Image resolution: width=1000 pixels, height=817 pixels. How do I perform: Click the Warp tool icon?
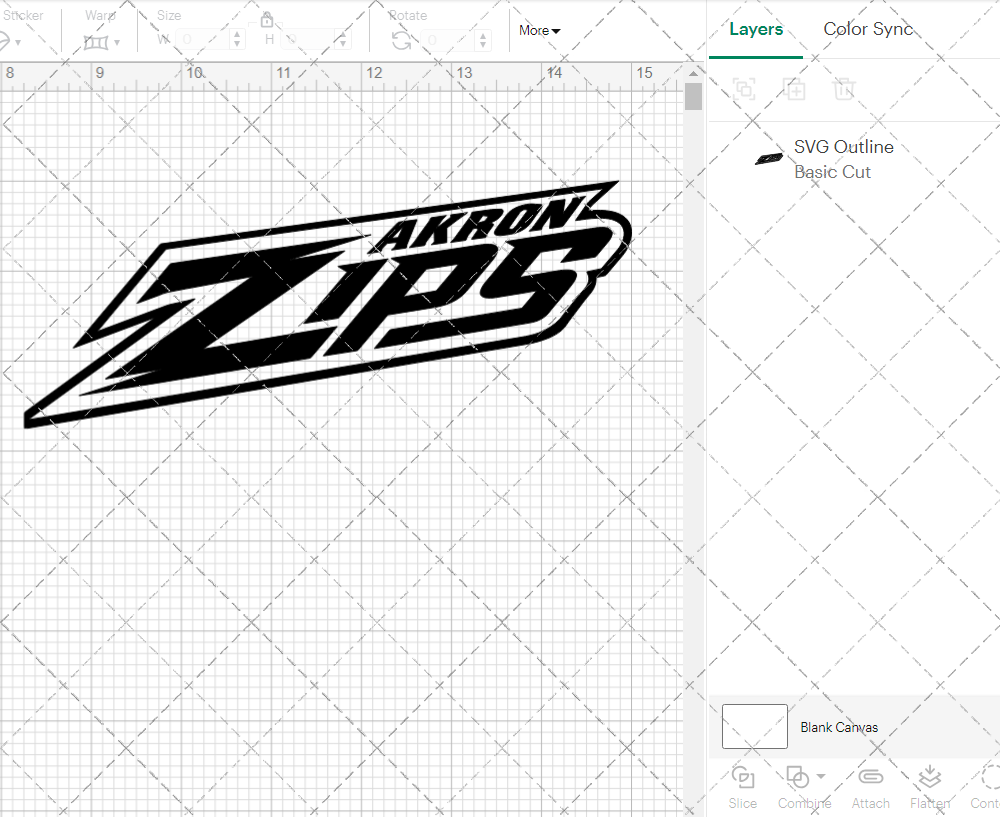(97, 41)
